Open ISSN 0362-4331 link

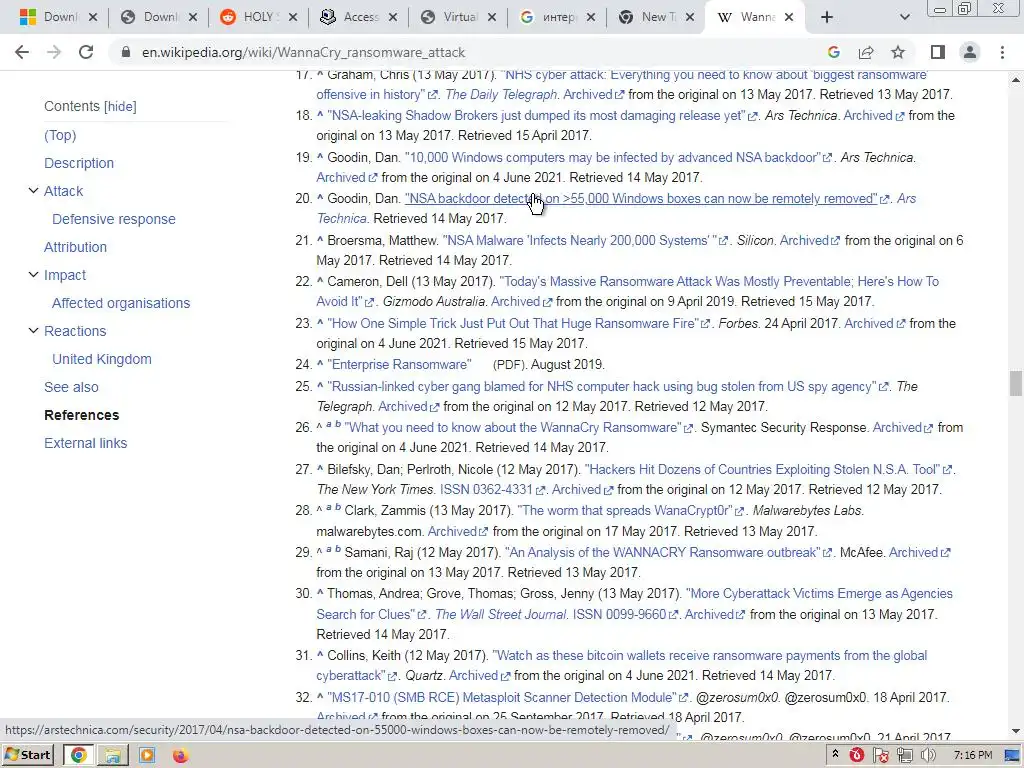(x=487, y=489)
